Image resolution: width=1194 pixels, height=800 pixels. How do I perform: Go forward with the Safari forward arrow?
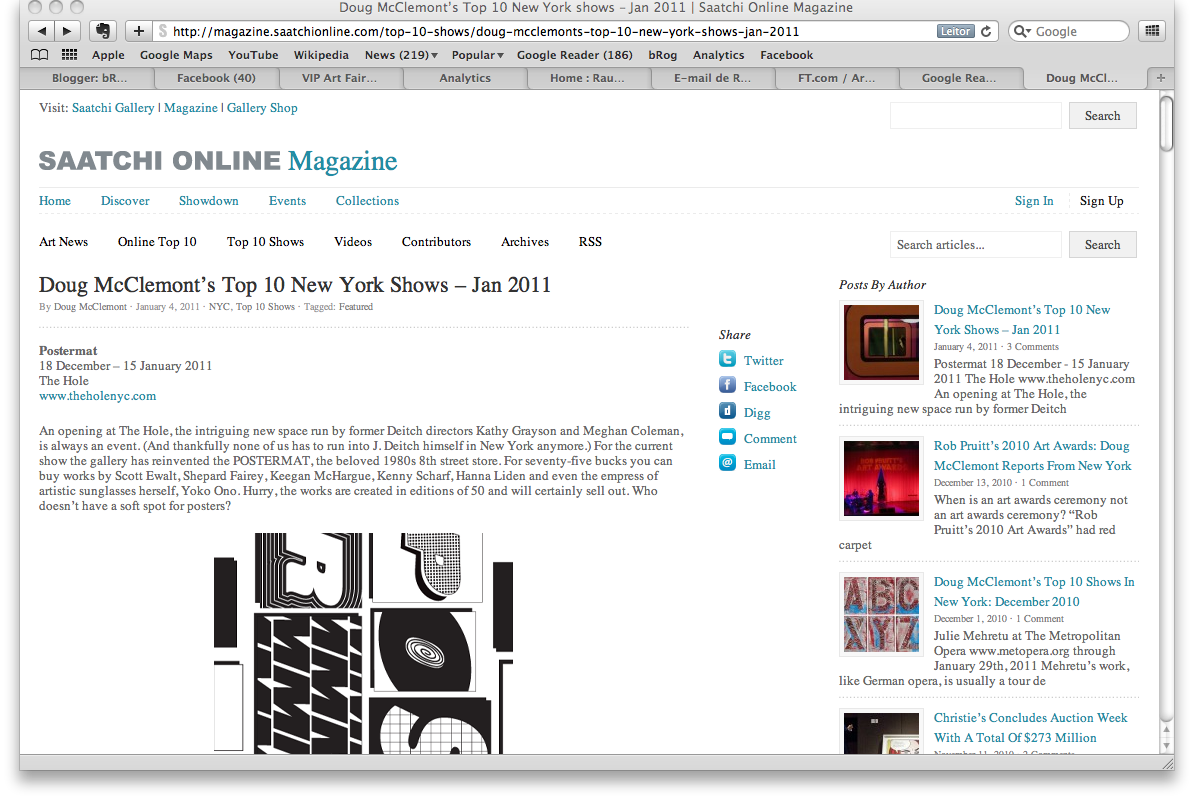pyautogui.click(x=67, y=31)
